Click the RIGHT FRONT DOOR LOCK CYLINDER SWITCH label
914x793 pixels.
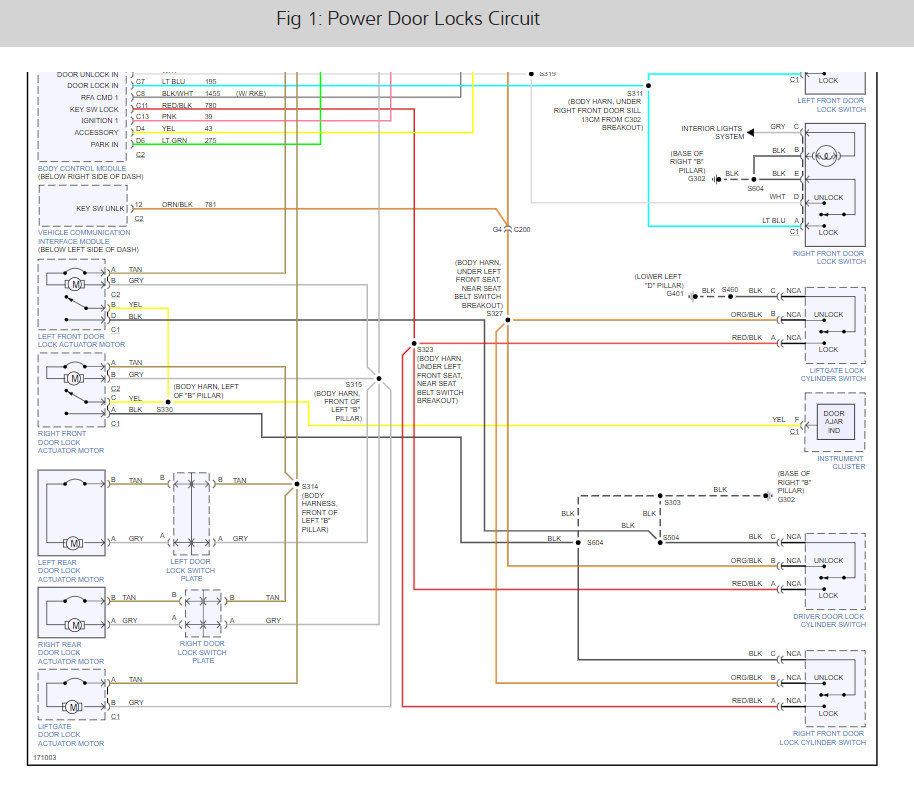click(x=822, y=738)
